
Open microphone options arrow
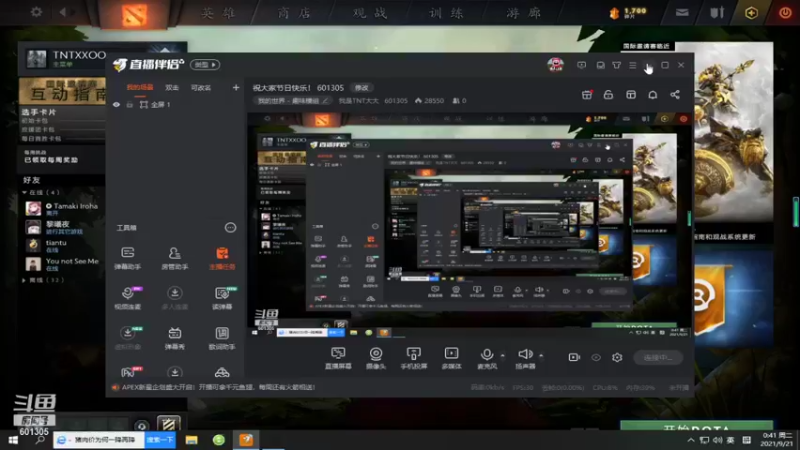point(503,355)
